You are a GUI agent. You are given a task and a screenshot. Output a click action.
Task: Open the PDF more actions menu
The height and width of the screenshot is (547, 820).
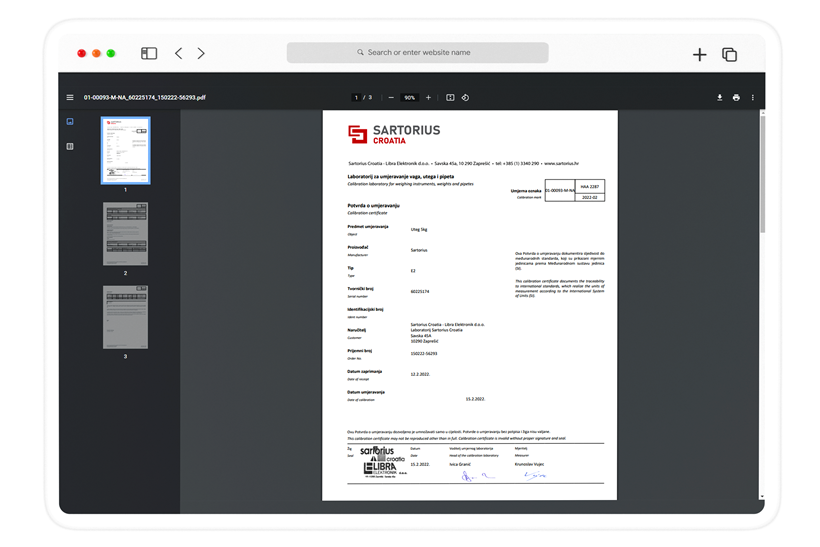(753, 98)
